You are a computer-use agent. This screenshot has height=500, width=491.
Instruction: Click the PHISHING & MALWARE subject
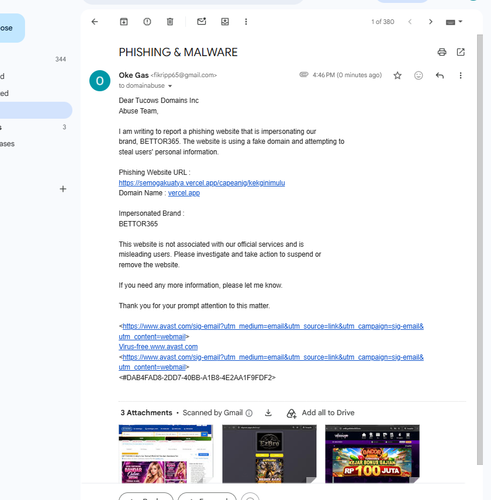pos(178,52)
